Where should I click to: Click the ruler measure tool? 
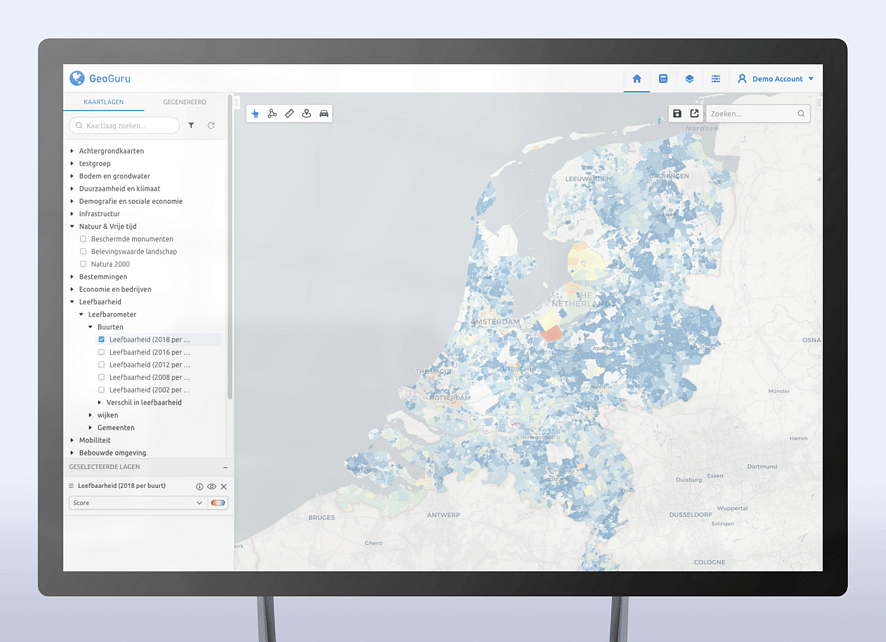click(289, 114)
